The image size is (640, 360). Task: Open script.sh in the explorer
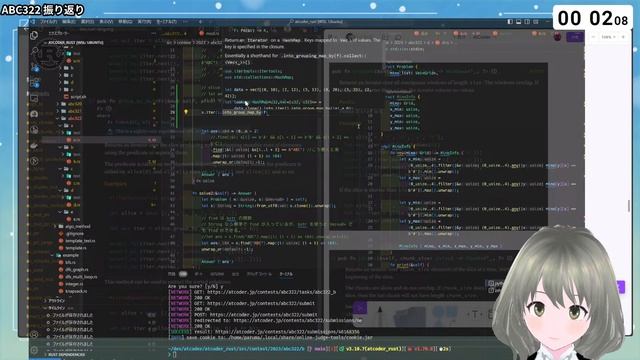point(76,97)
